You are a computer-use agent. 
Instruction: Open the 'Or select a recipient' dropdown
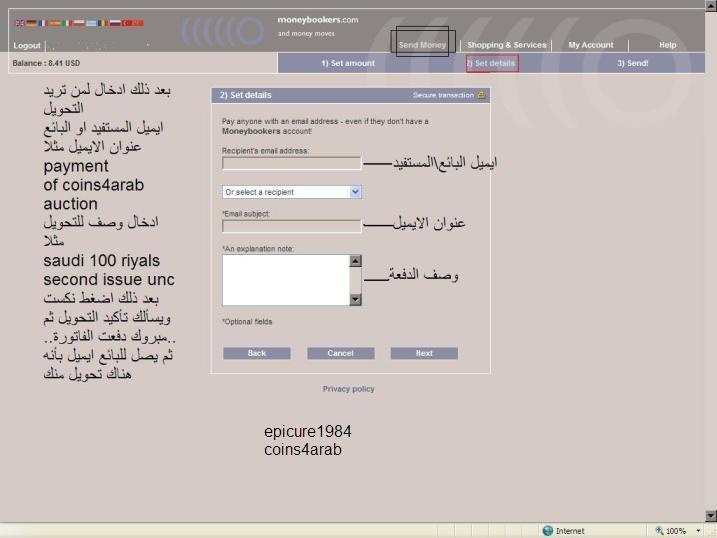pos(292,192)
